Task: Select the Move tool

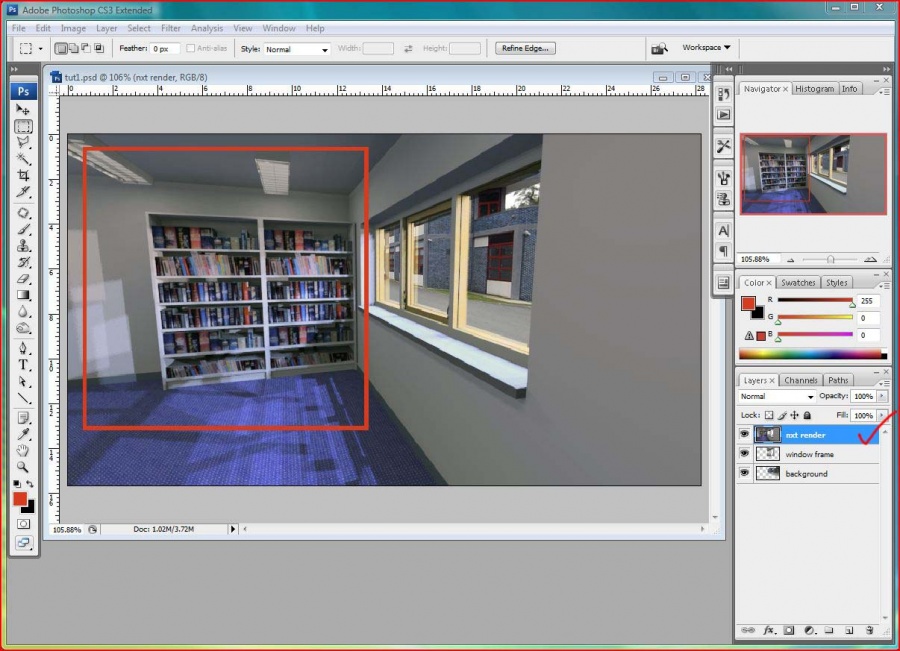Action: coord(23,110)
